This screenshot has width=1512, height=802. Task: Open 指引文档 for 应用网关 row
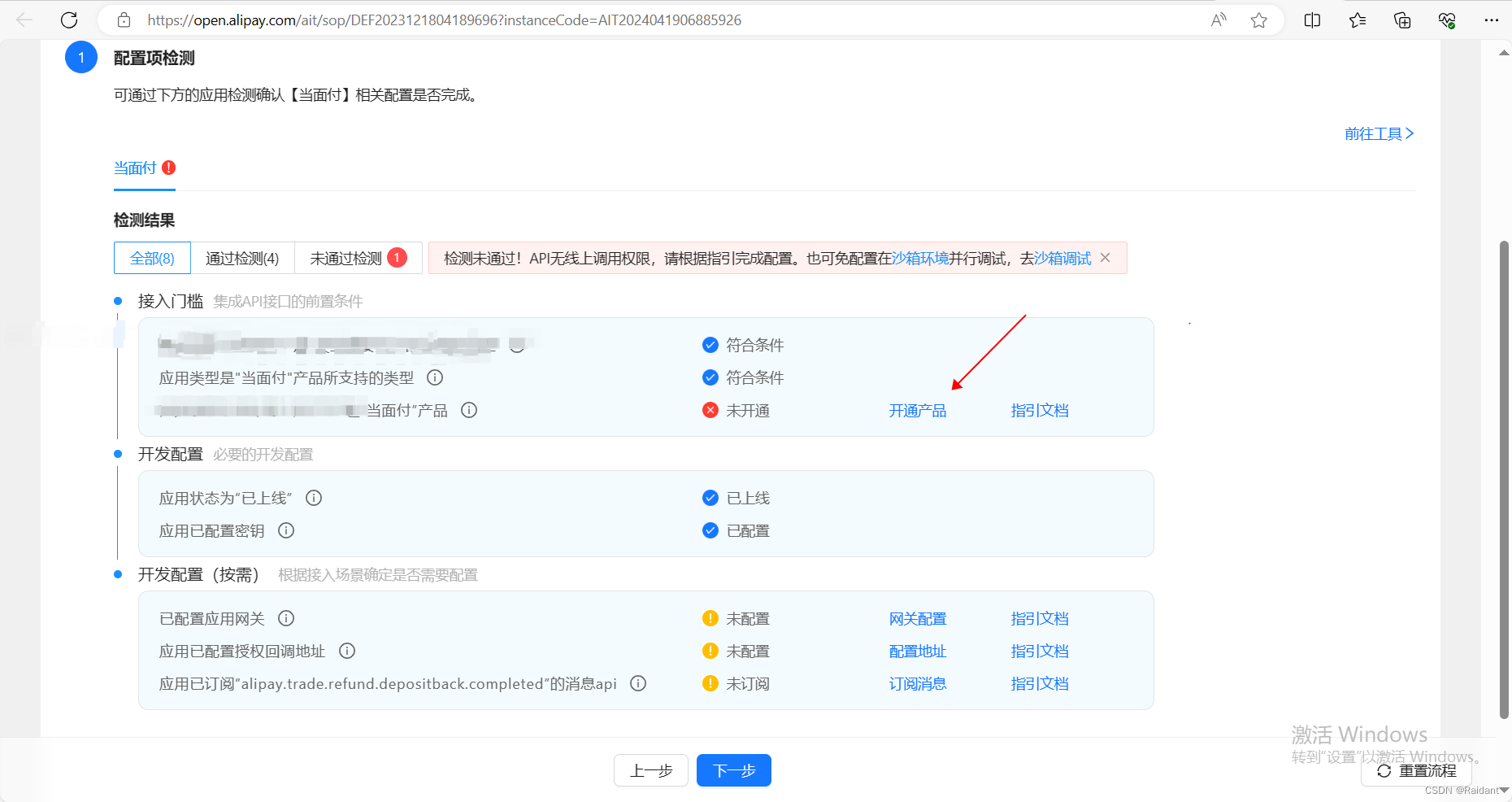[x=1040, y=619]
